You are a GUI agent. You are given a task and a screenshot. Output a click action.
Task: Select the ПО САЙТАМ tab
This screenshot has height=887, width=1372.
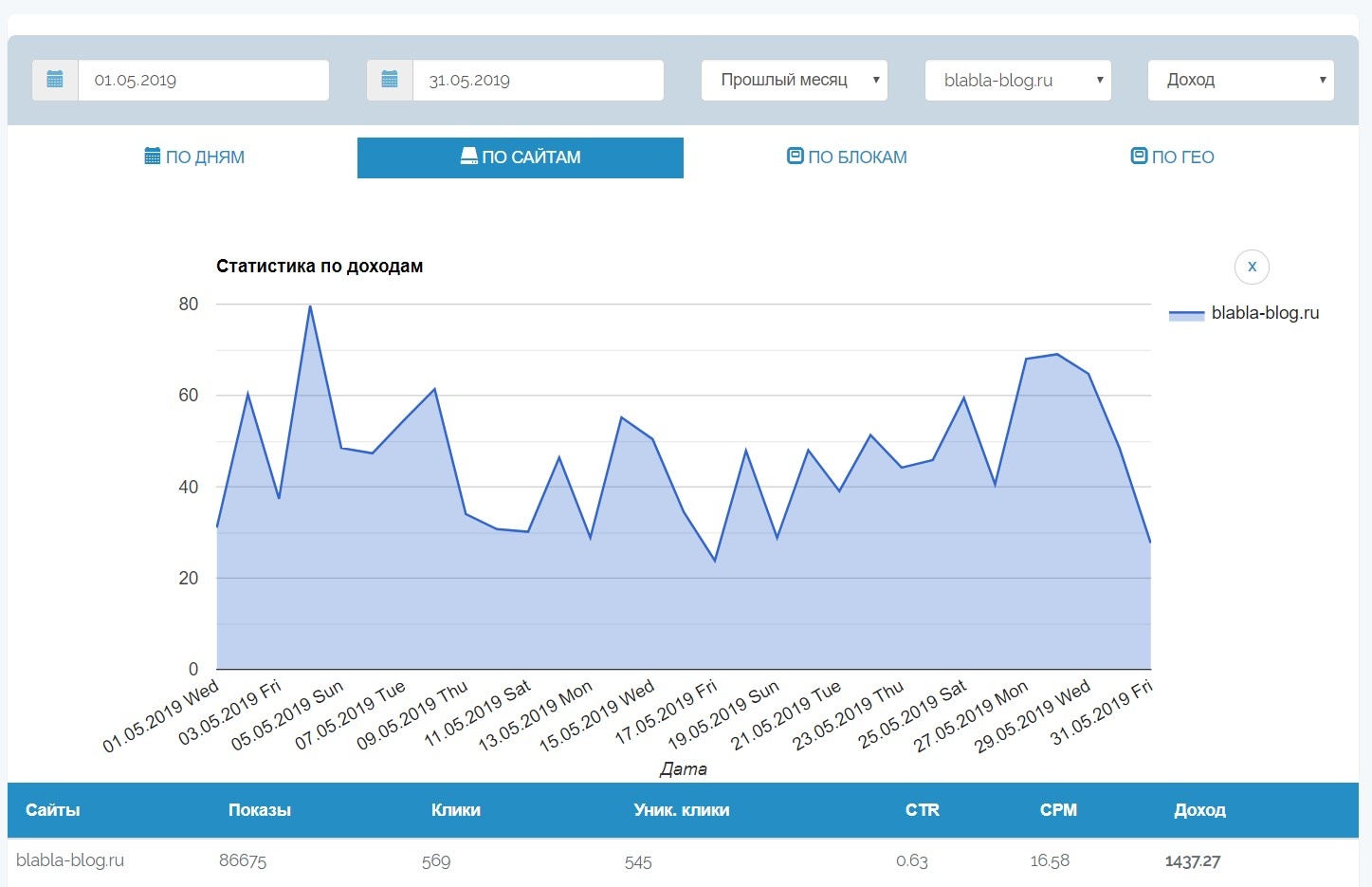coord(521,157)
